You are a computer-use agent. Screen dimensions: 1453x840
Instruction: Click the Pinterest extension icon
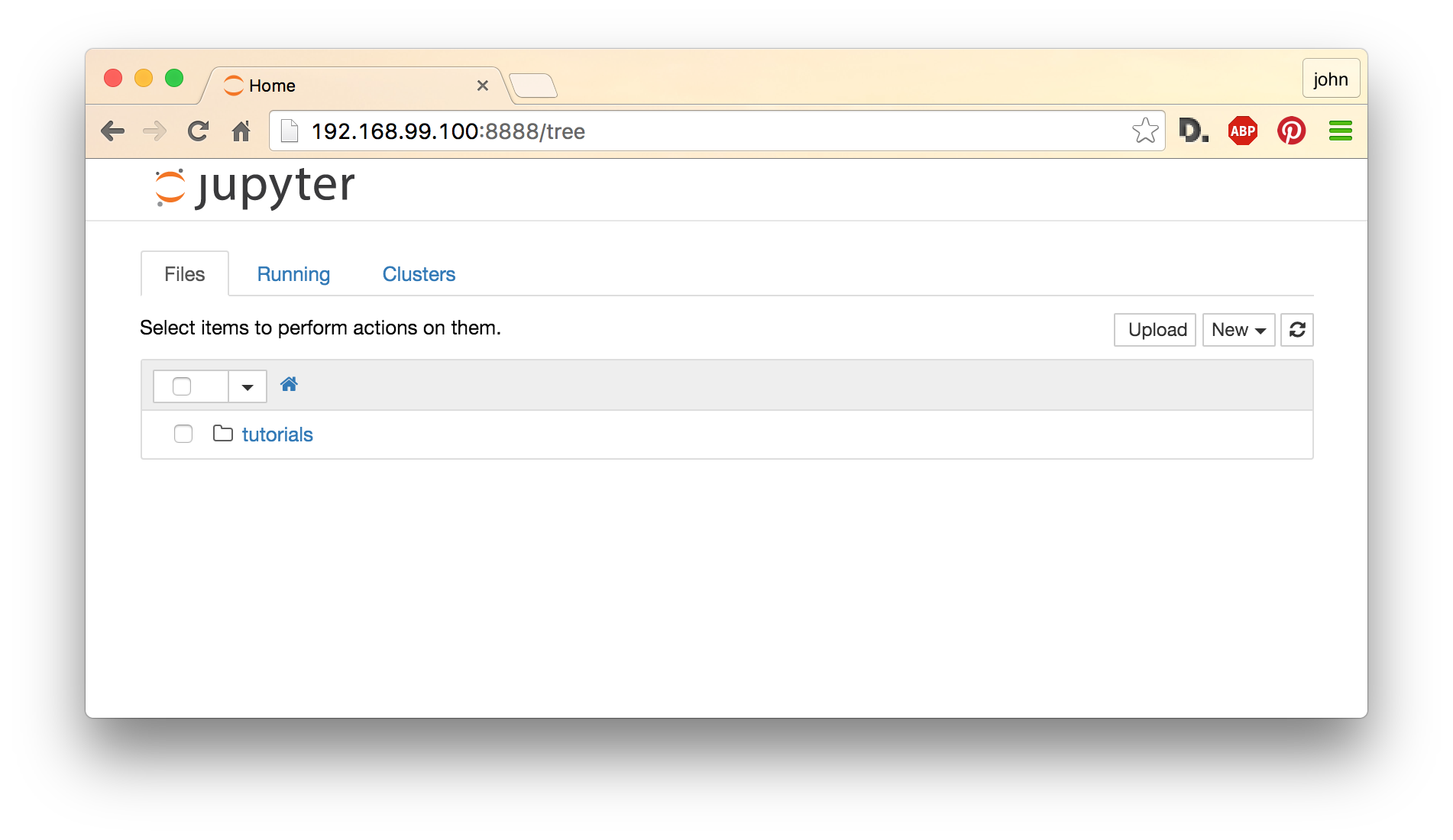click(x=1292, y=131)
